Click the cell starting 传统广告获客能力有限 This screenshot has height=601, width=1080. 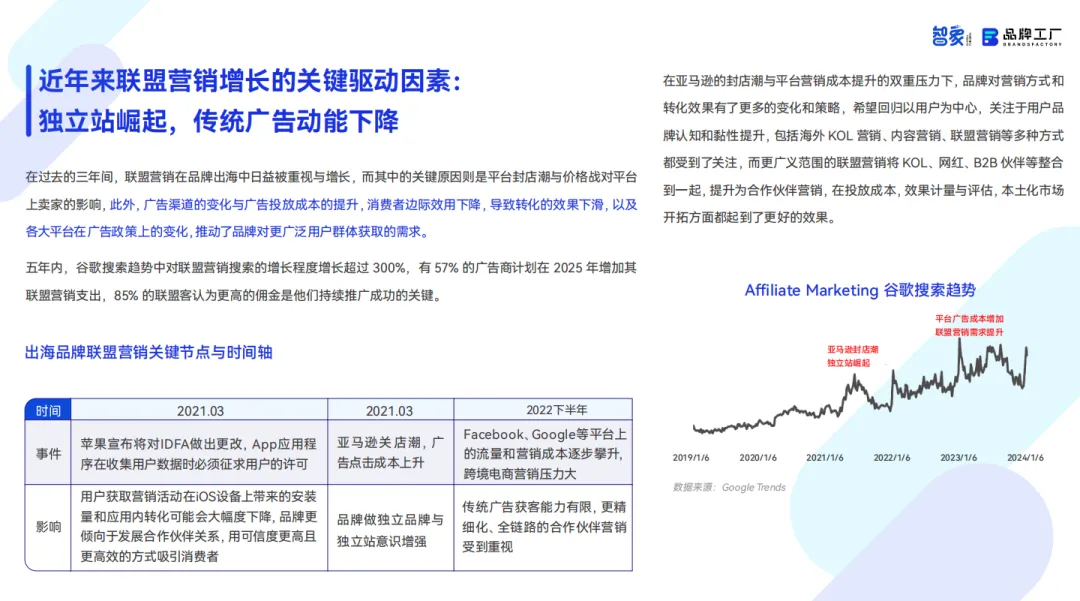(x=544, y=527)
